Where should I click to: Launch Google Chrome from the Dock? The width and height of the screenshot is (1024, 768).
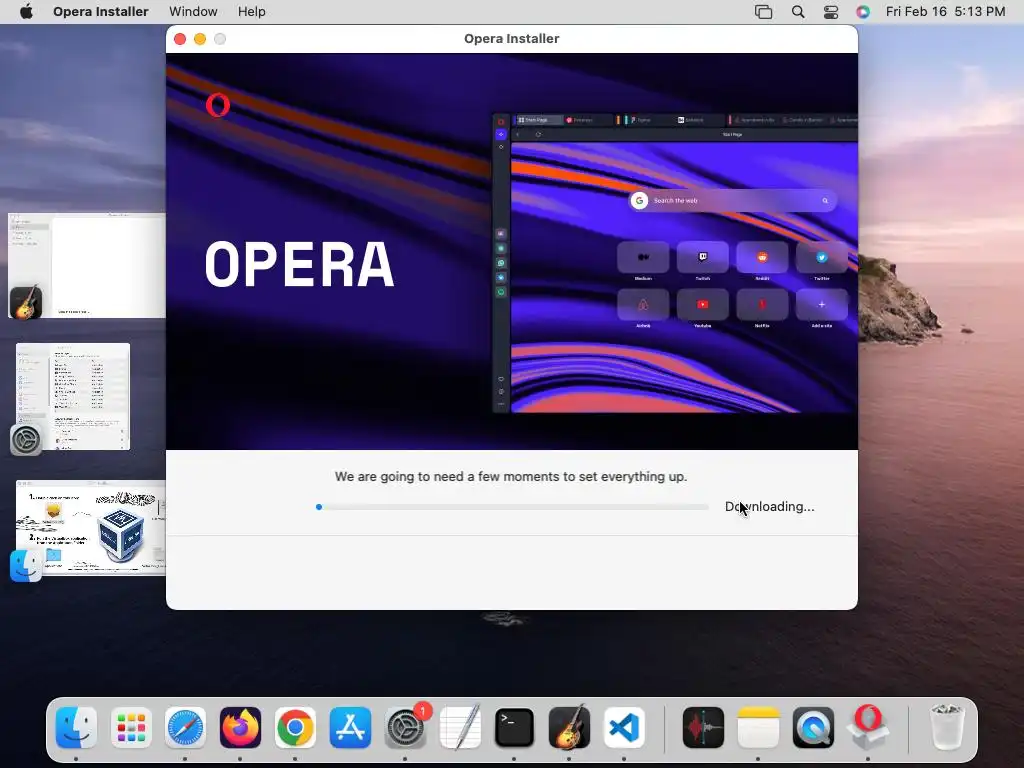coord(295,728)
